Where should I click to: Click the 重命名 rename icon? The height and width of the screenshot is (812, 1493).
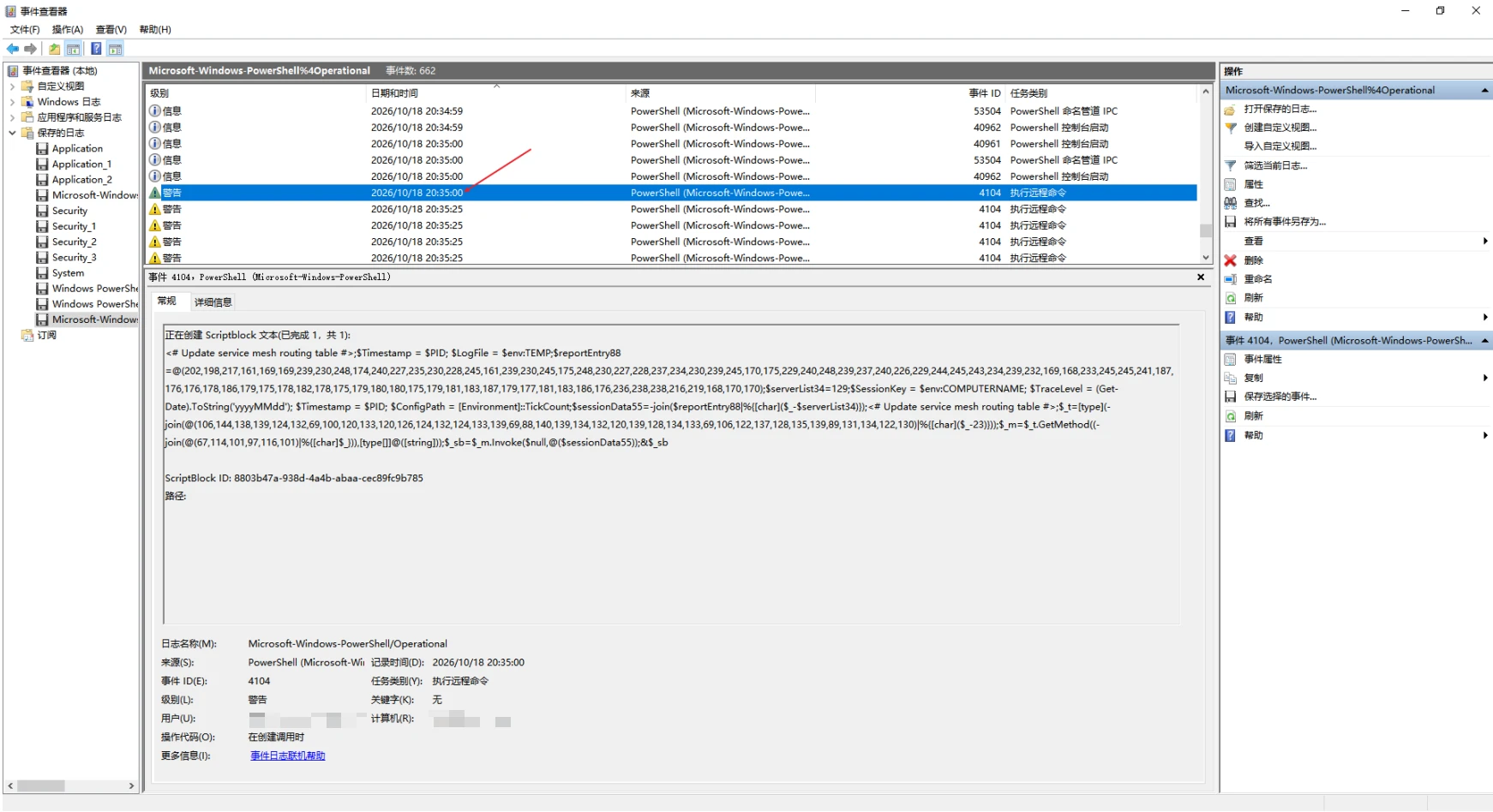1230,279
